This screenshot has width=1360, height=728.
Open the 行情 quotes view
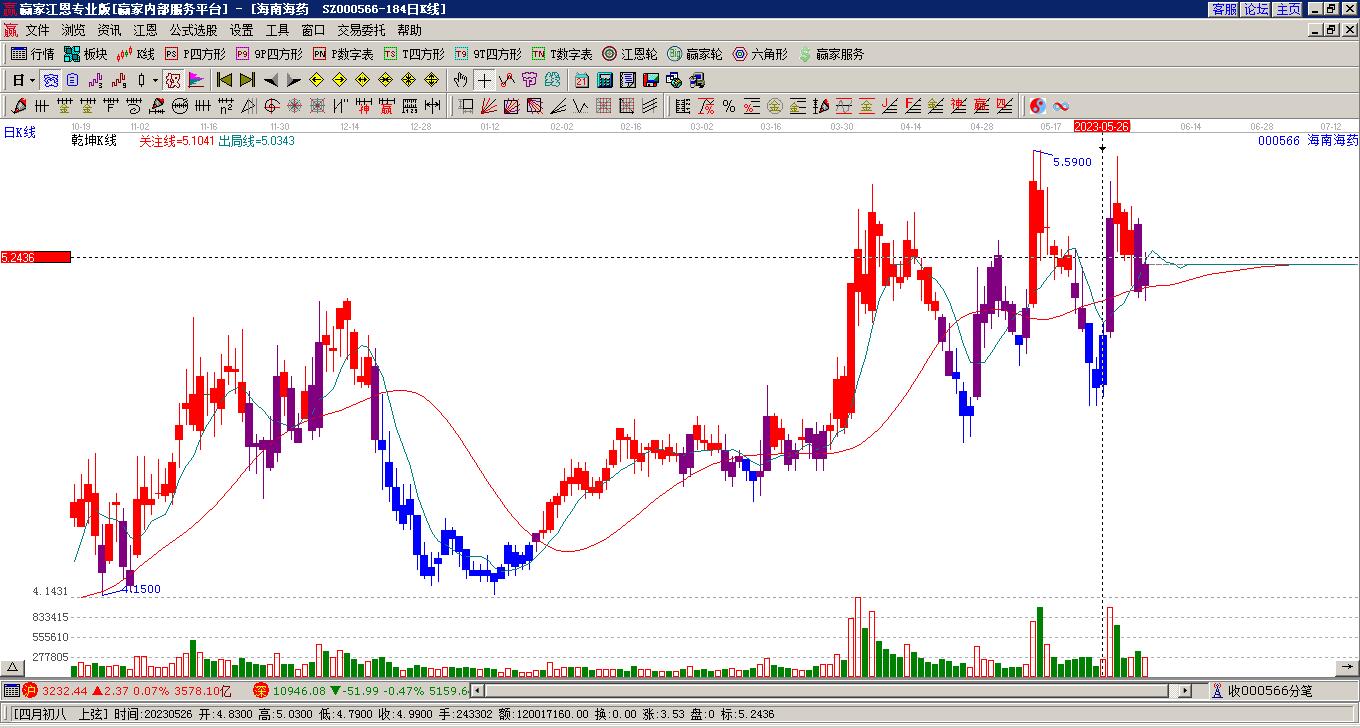[x=32, y=54]
